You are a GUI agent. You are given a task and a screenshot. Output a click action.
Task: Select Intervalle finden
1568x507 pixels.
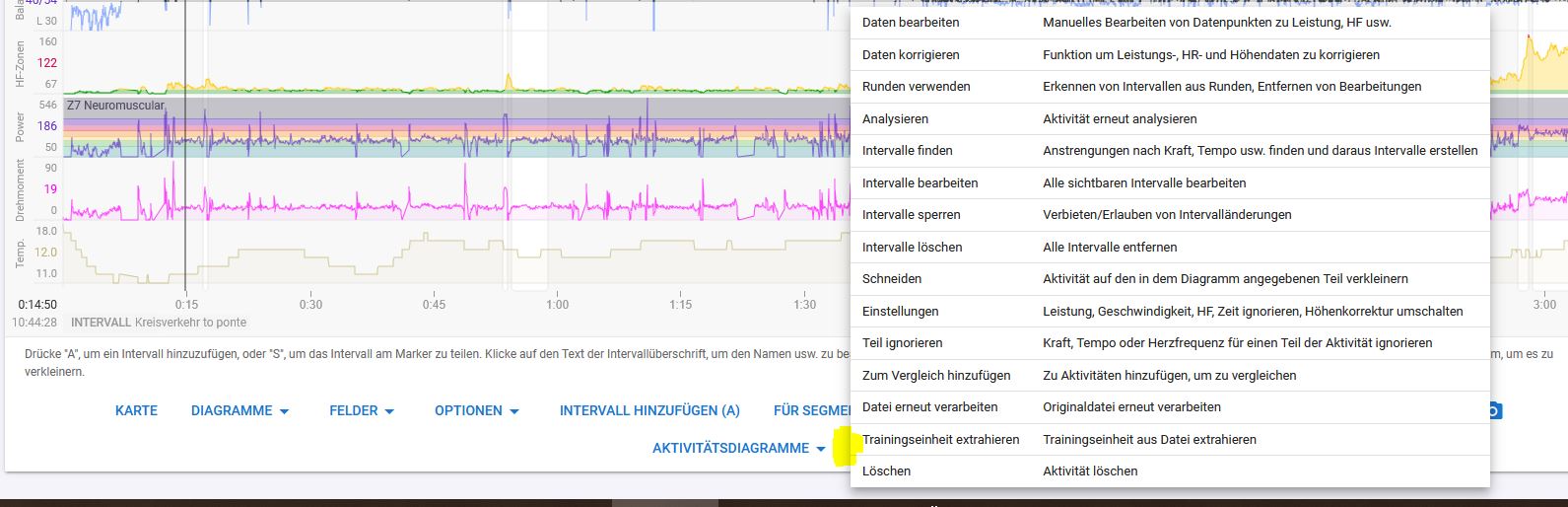tap(1170, 151)
